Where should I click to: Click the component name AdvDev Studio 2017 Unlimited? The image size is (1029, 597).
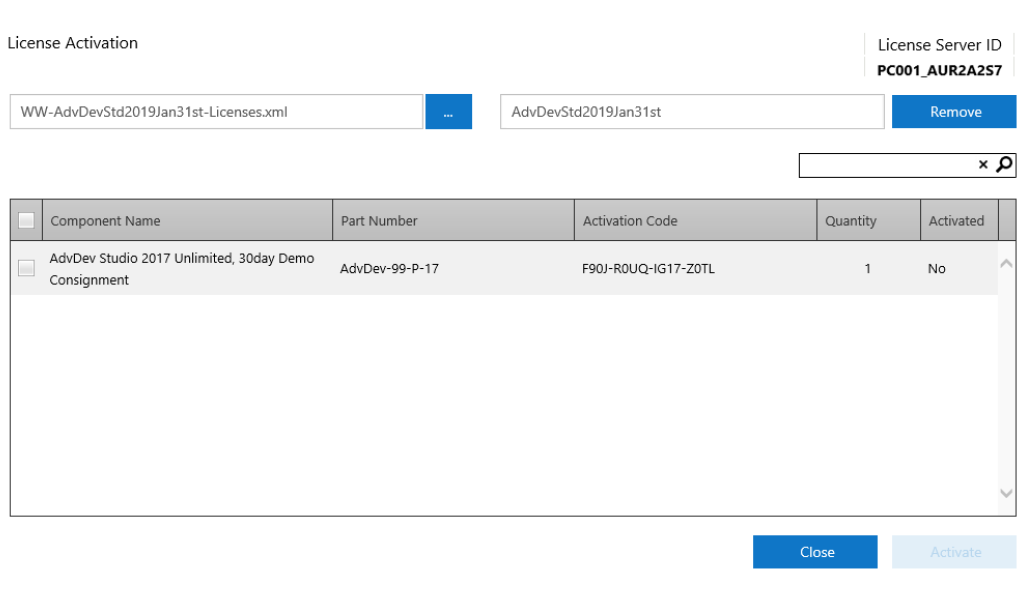(x=182, y=269)
